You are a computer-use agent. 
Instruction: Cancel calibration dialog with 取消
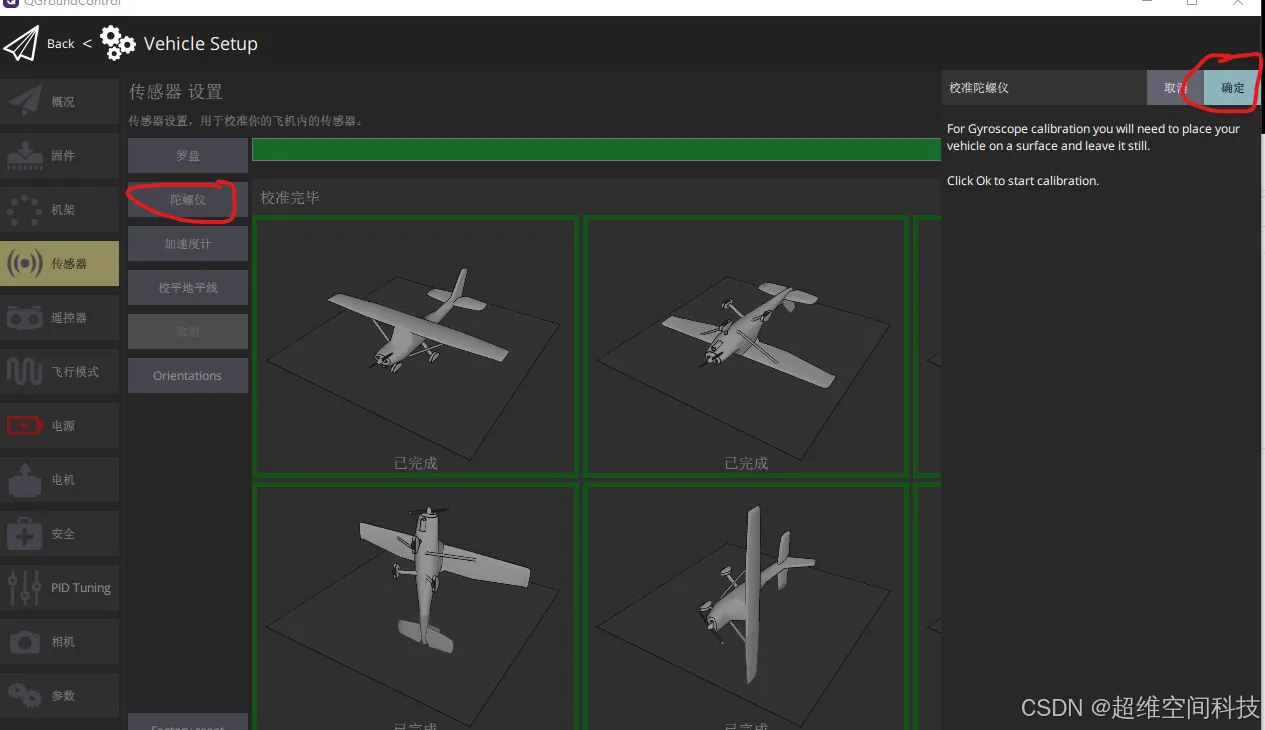[x=1175, y=88]
